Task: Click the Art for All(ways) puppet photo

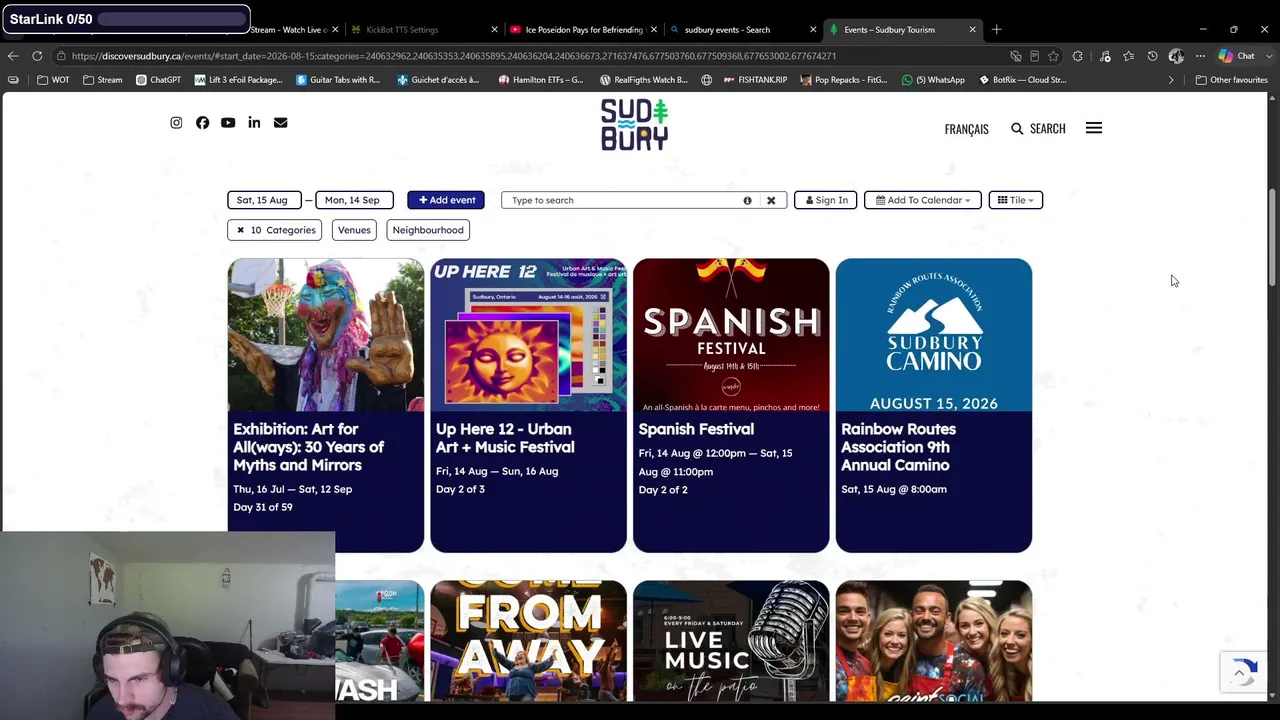Action: pyautogui.click(x=326, y=335)
